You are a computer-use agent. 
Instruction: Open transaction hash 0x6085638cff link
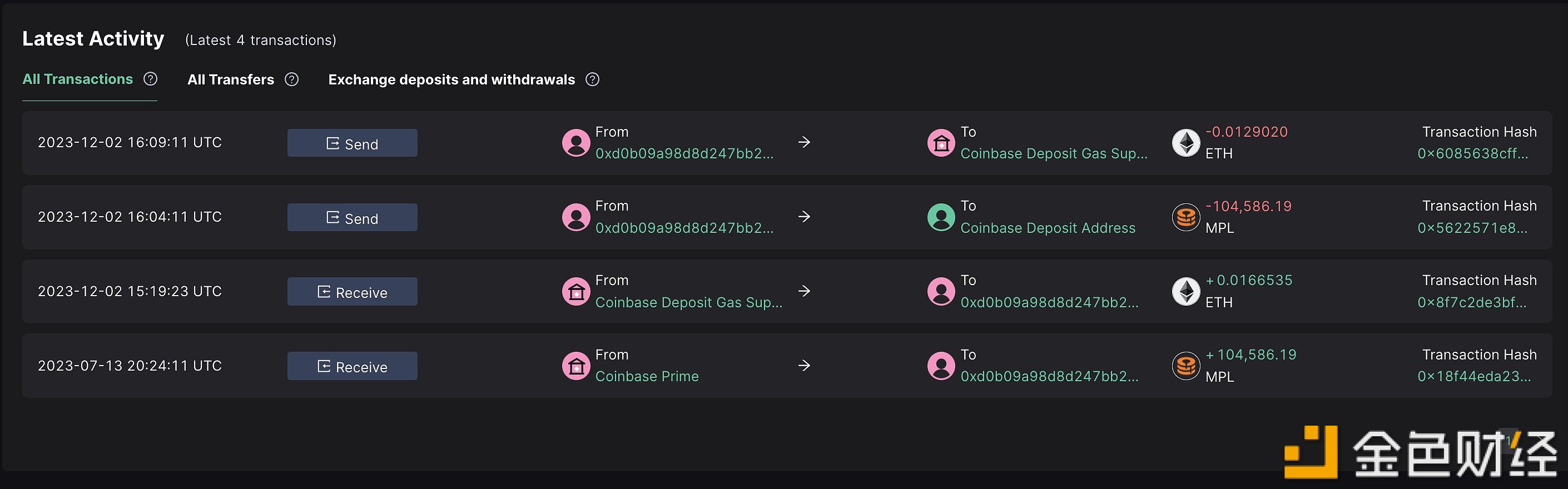click(1472, 154)
